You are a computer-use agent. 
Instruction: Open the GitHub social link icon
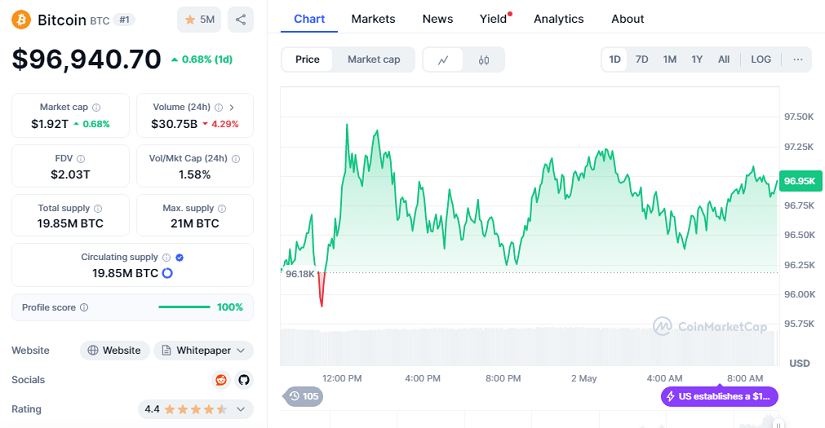coord(242,380)
